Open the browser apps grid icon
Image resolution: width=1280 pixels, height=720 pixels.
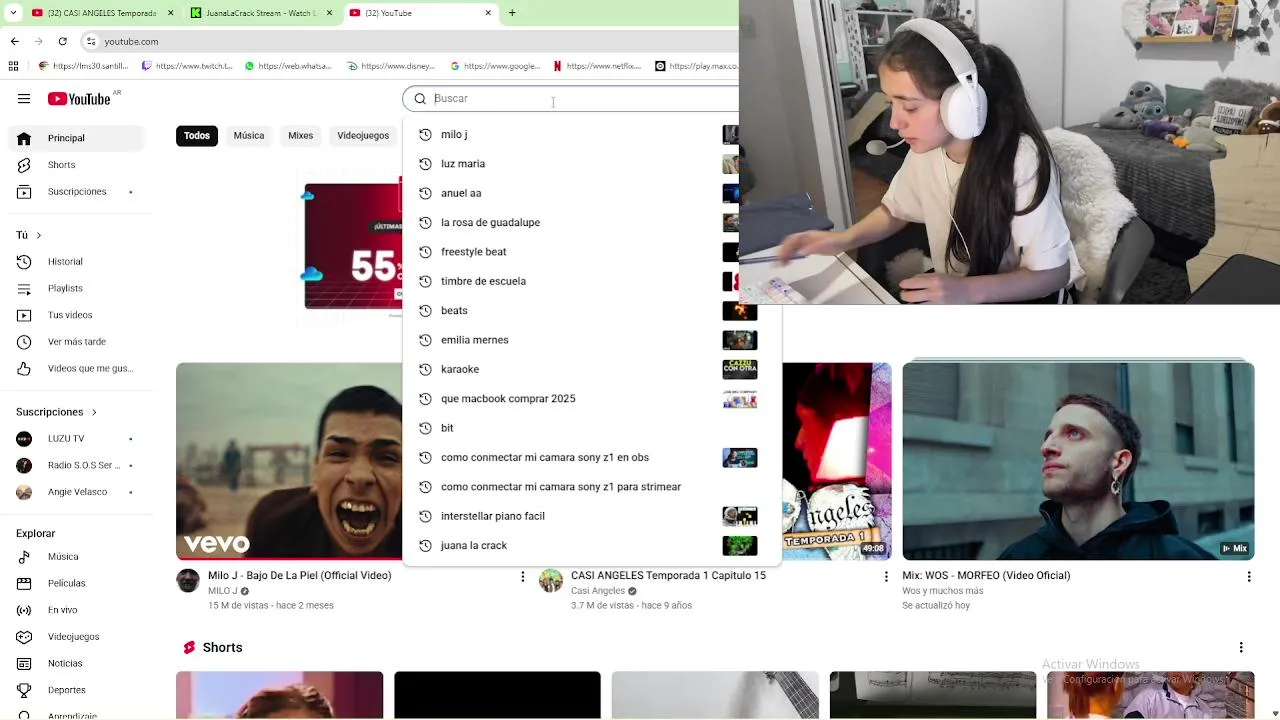(13, 66)
